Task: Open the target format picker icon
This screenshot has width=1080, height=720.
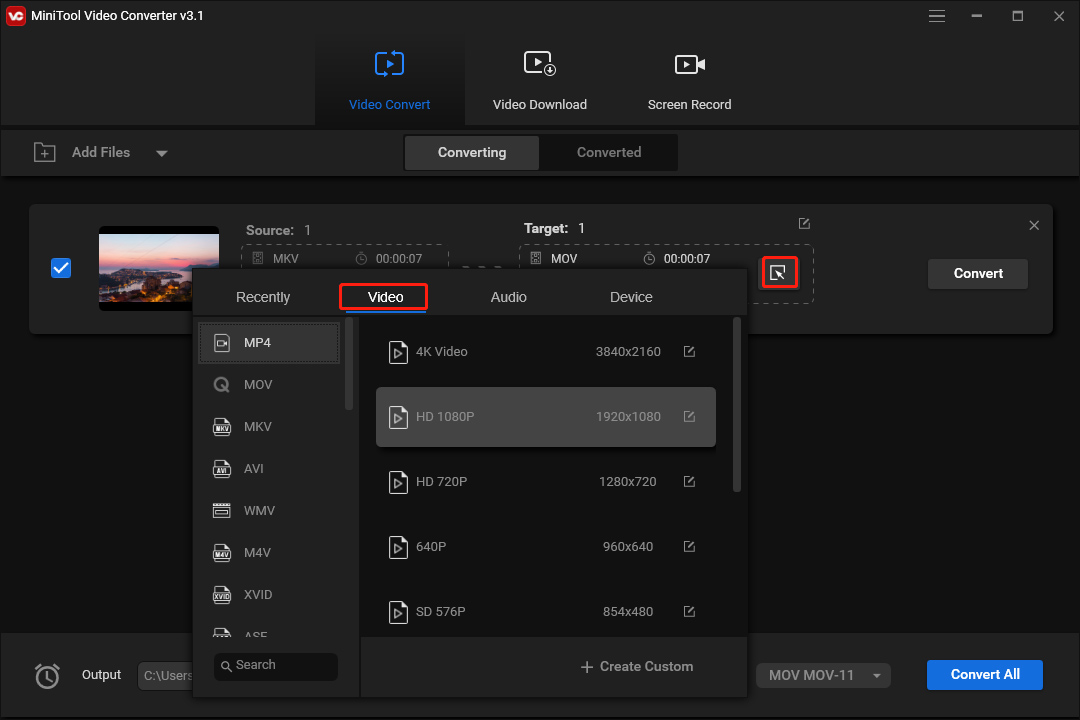Action: 779,272
